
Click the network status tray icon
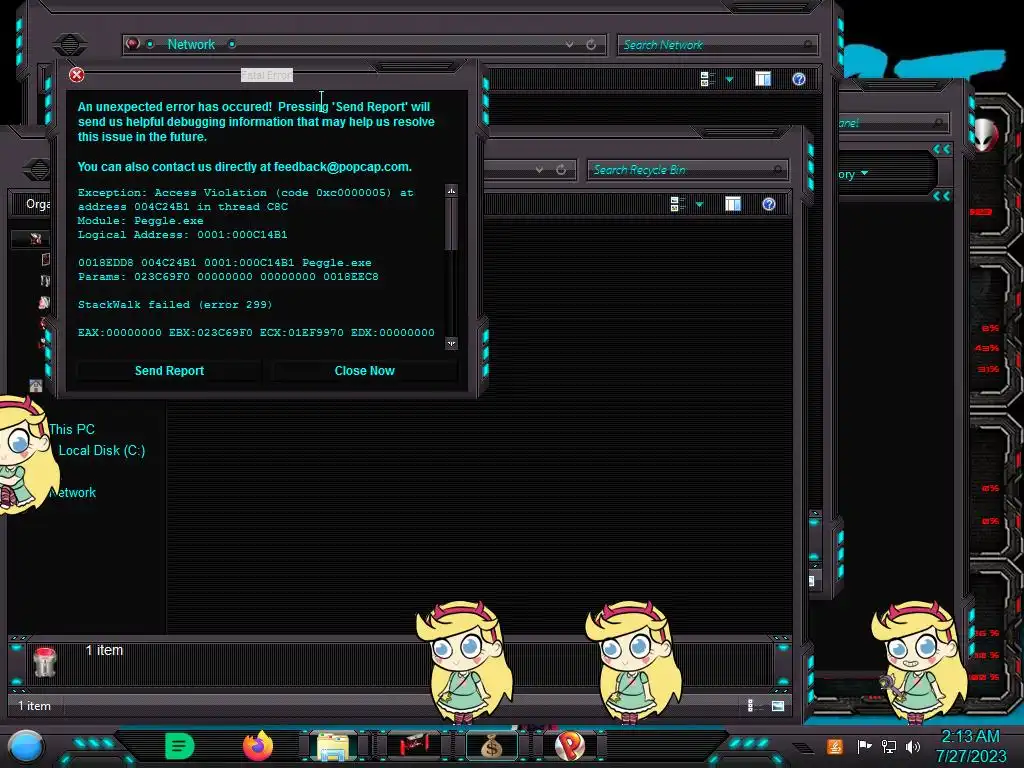point(889,746)
